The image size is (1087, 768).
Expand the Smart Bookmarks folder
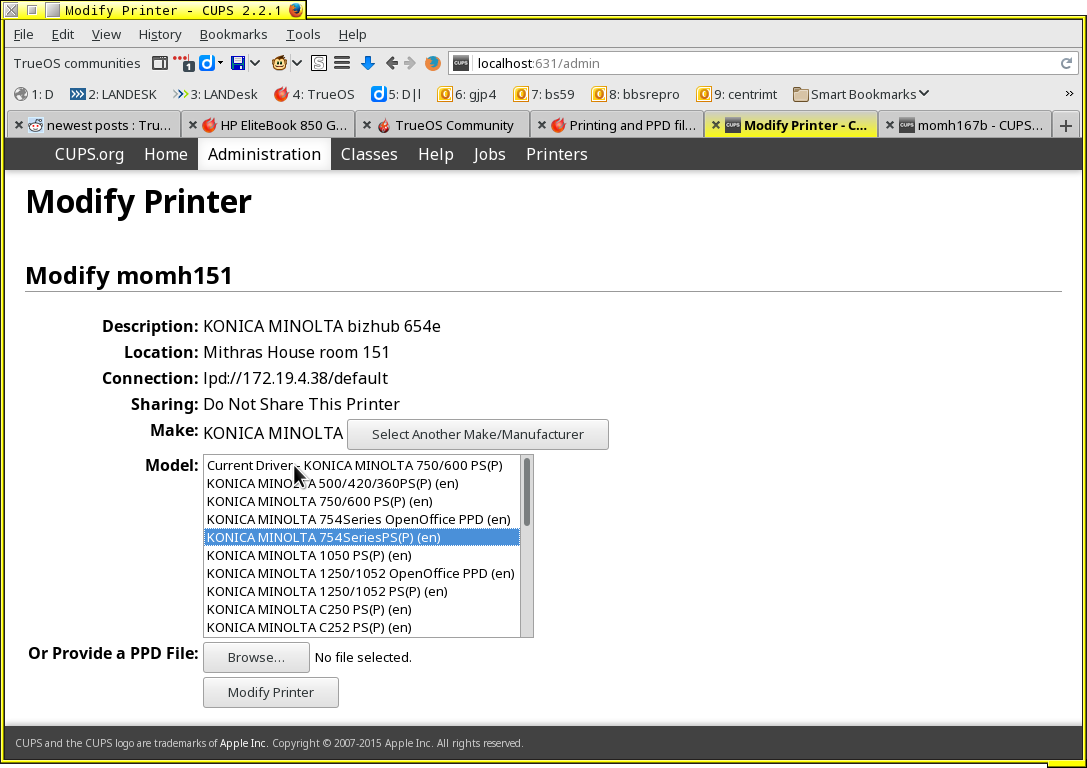861,94
